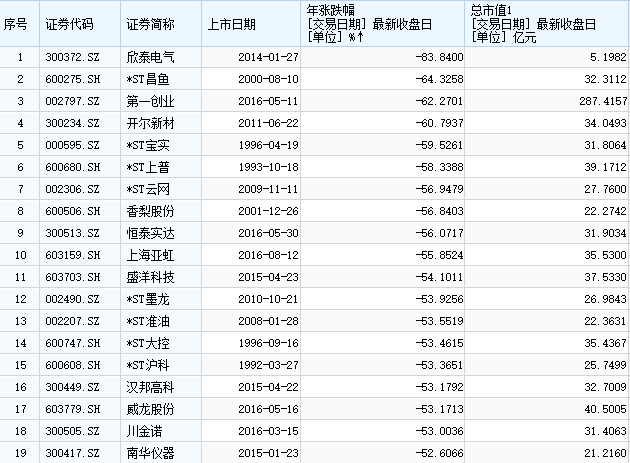The width and height of the screenshot is (630, 463).
Task: Click the 上市日期 column header
Action: tap(251, 24)
